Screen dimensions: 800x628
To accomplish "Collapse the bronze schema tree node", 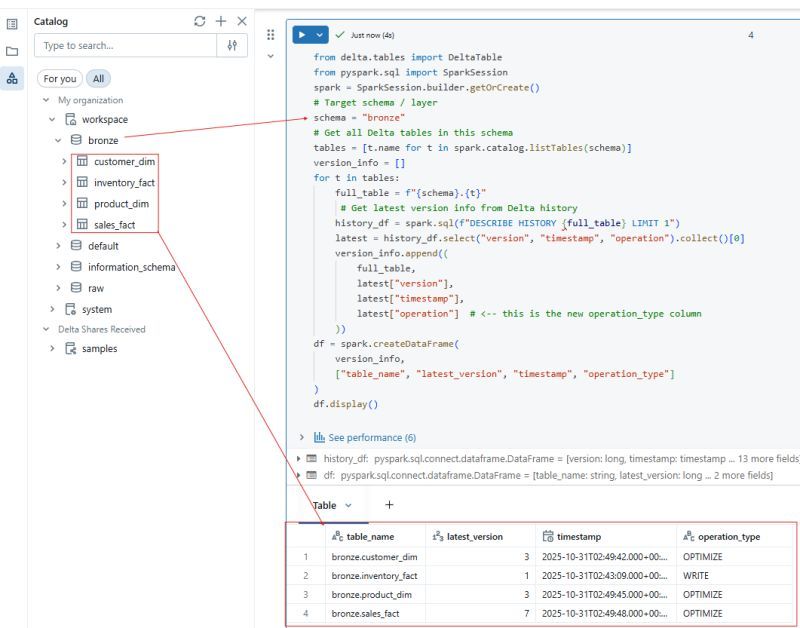I will coord(59,141).
